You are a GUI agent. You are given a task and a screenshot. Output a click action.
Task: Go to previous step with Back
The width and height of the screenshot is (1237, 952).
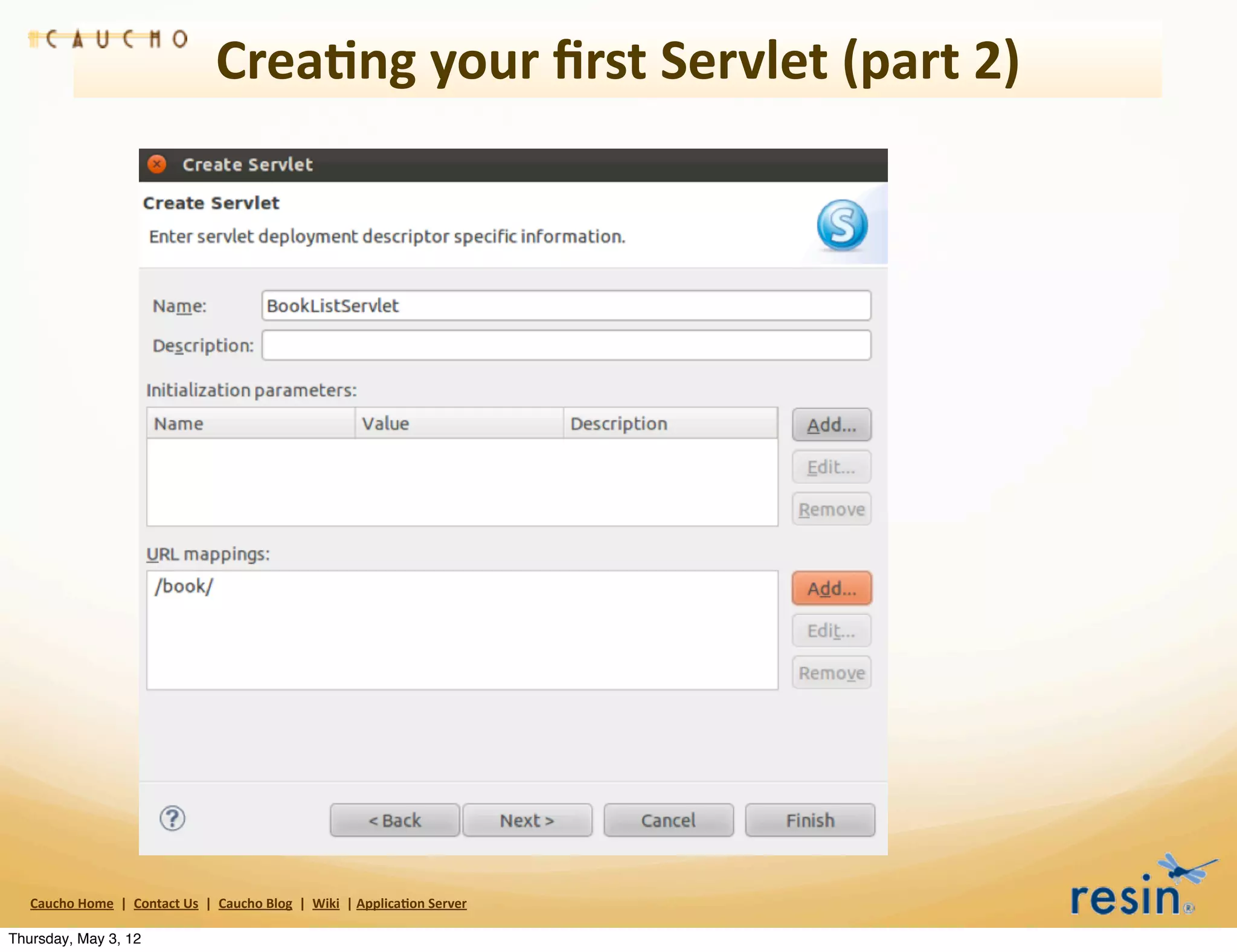(x=394, y=820)
